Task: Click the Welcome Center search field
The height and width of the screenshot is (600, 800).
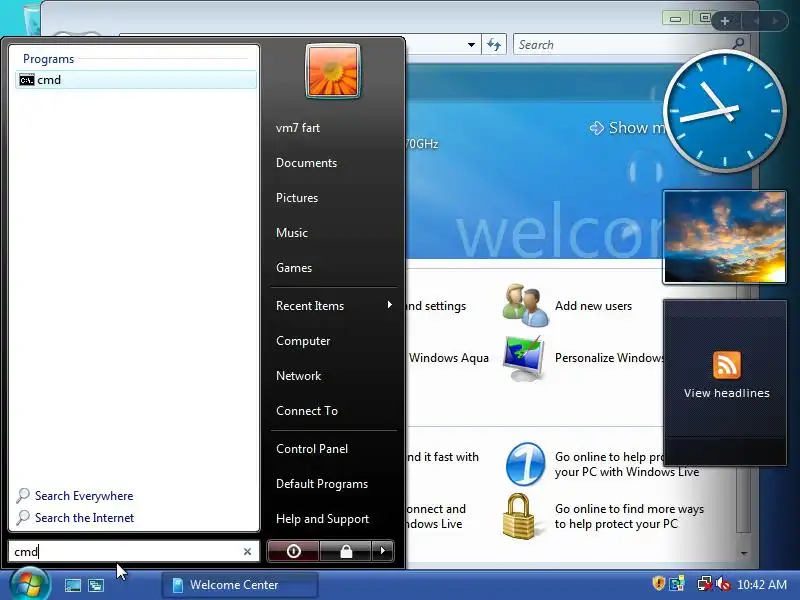Action: [623, 45]
